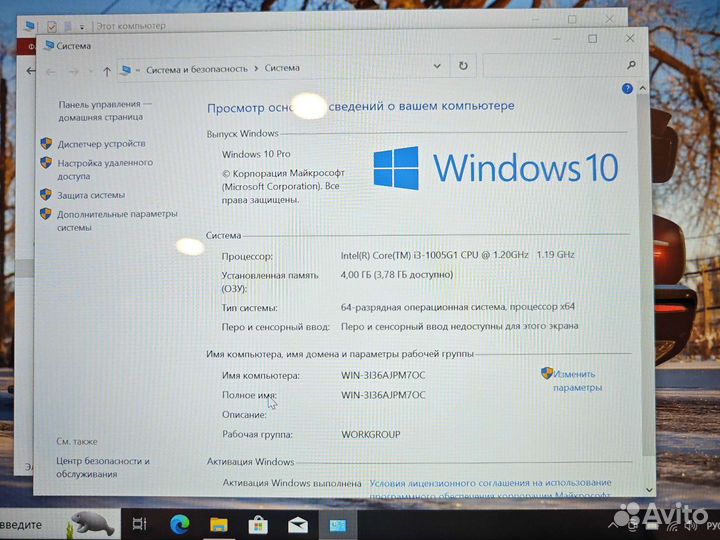Open Защита системы link

(x=91, y=195)
